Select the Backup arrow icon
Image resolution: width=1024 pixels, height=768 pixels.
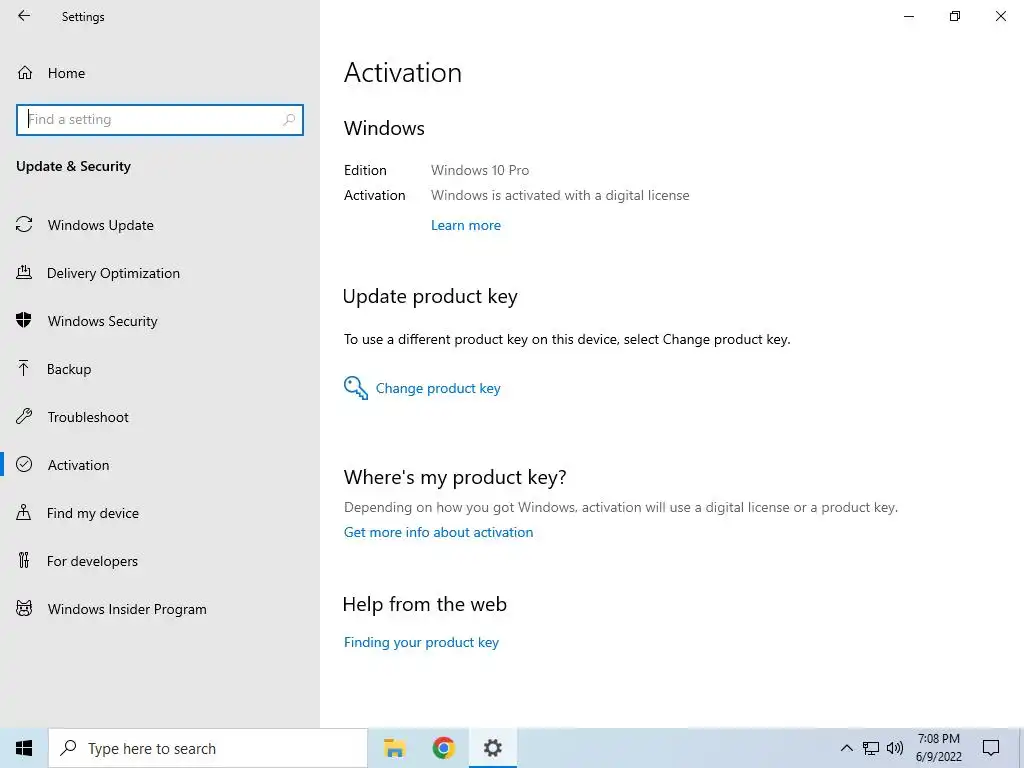click(x=24, y=368)
